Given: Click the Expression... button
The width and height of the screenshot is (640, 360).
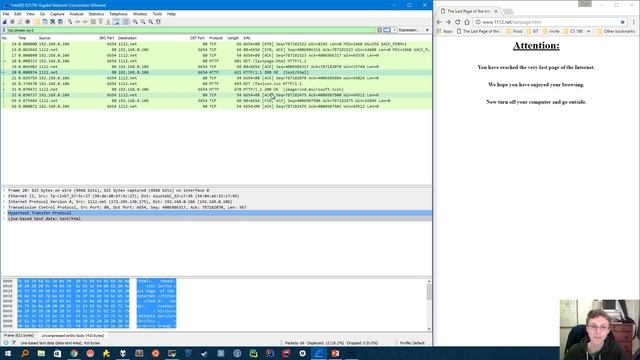Looking at the screenshot, I should tap(408, 30).
